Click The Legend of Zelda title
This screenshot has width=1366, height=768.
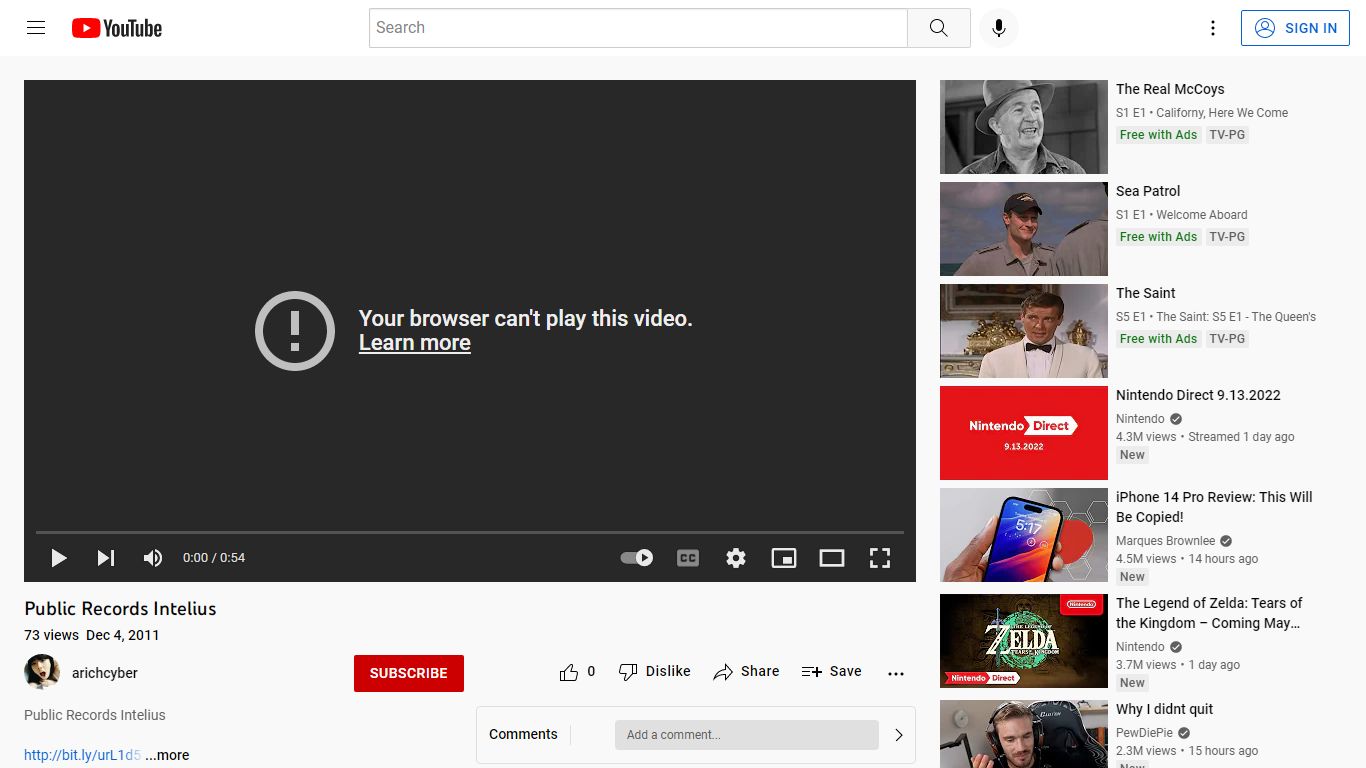click(x=1209, y=613)
